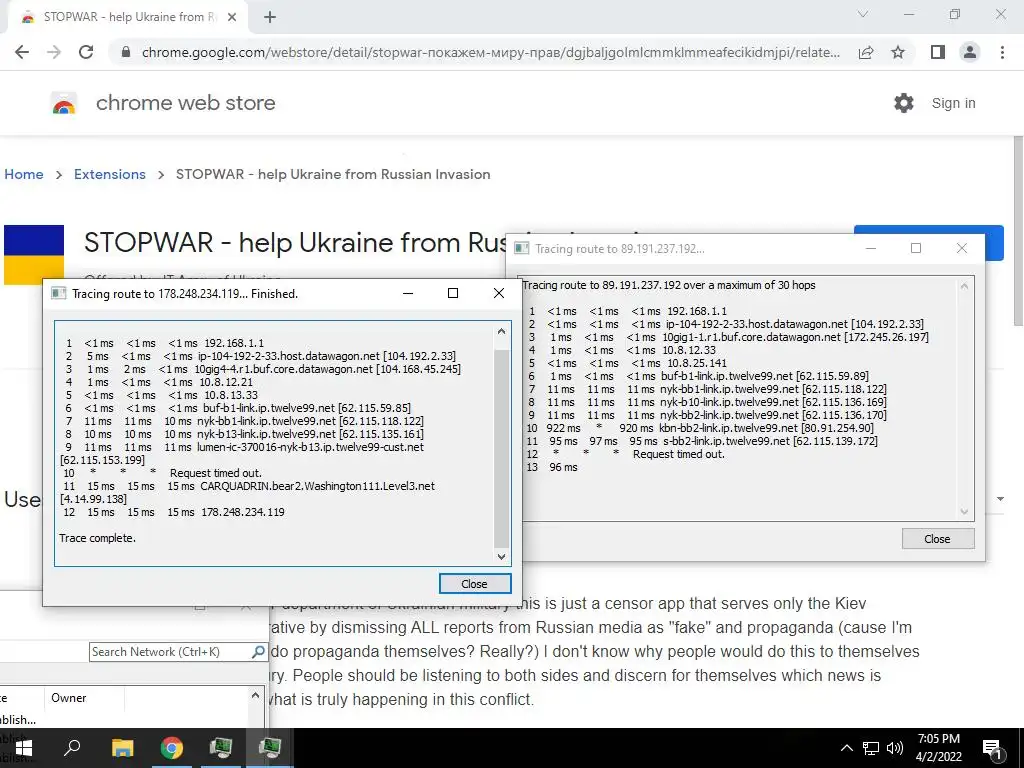Reload the current web page

pyautogui.click(x=86, y=52)
